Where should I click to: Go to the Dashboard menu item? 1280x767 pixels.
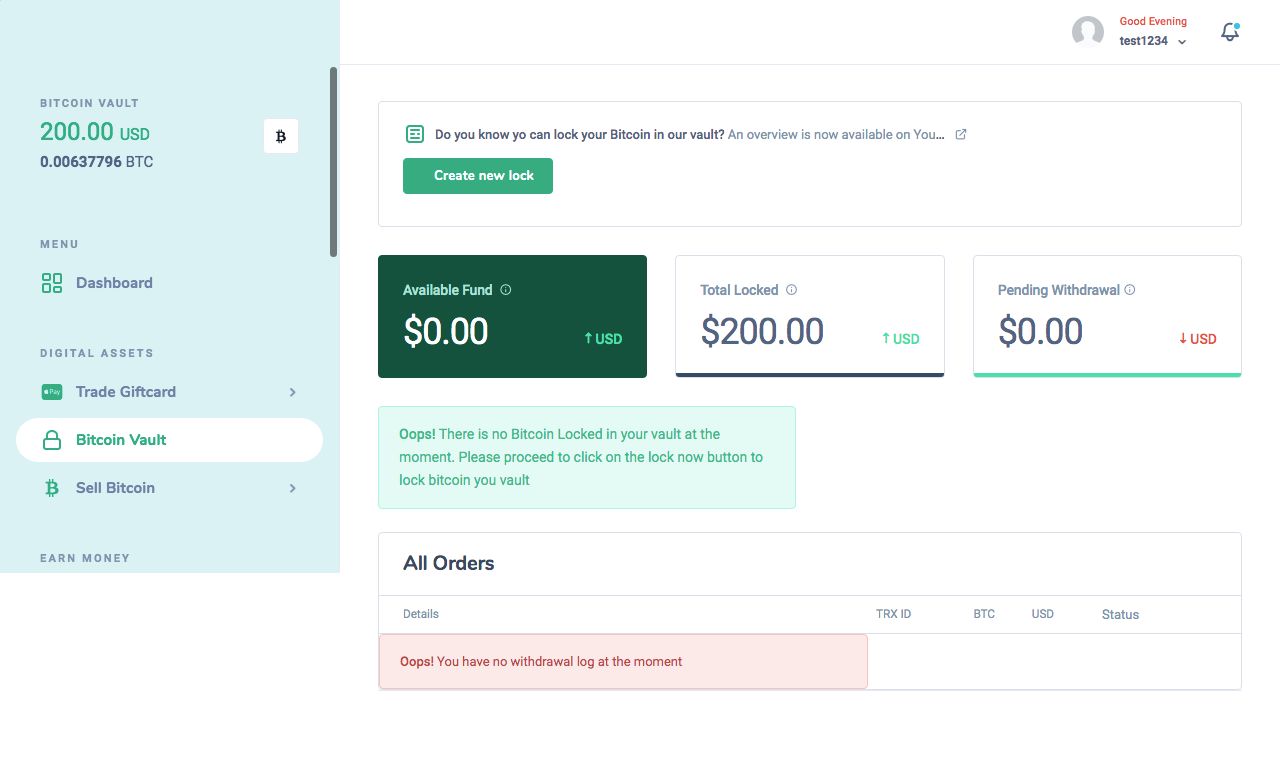coord(114,283)
